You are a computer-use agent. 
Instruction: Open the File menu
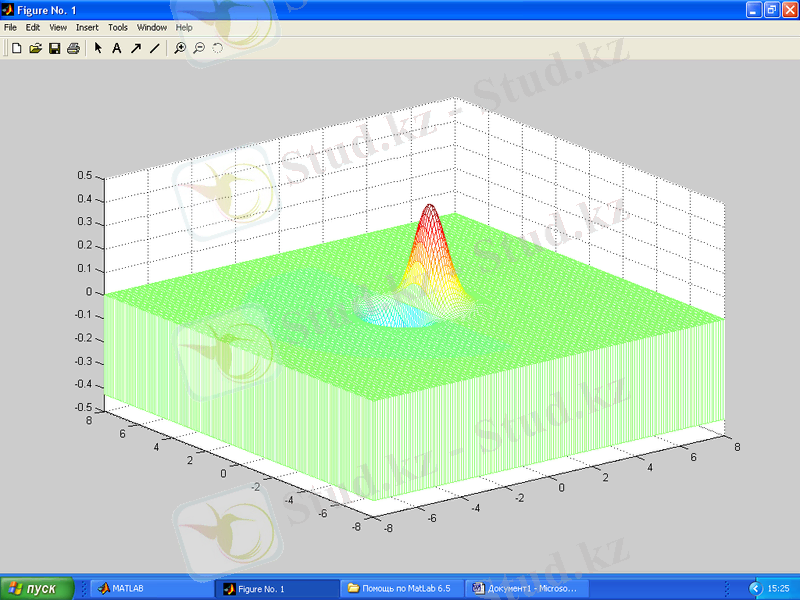11,28
